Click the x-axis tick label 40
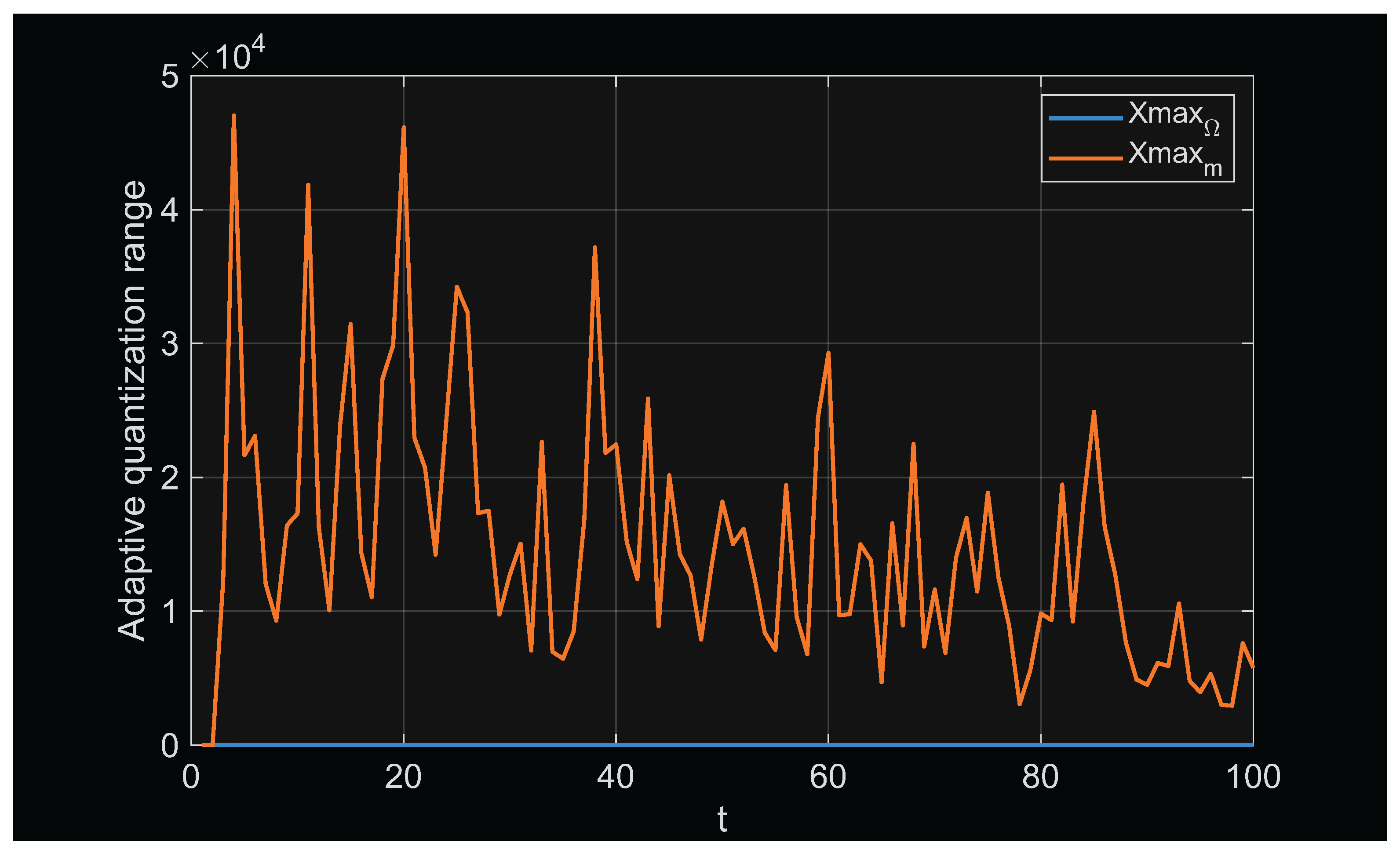This screenshot has width=1400, height=853. 615,777
